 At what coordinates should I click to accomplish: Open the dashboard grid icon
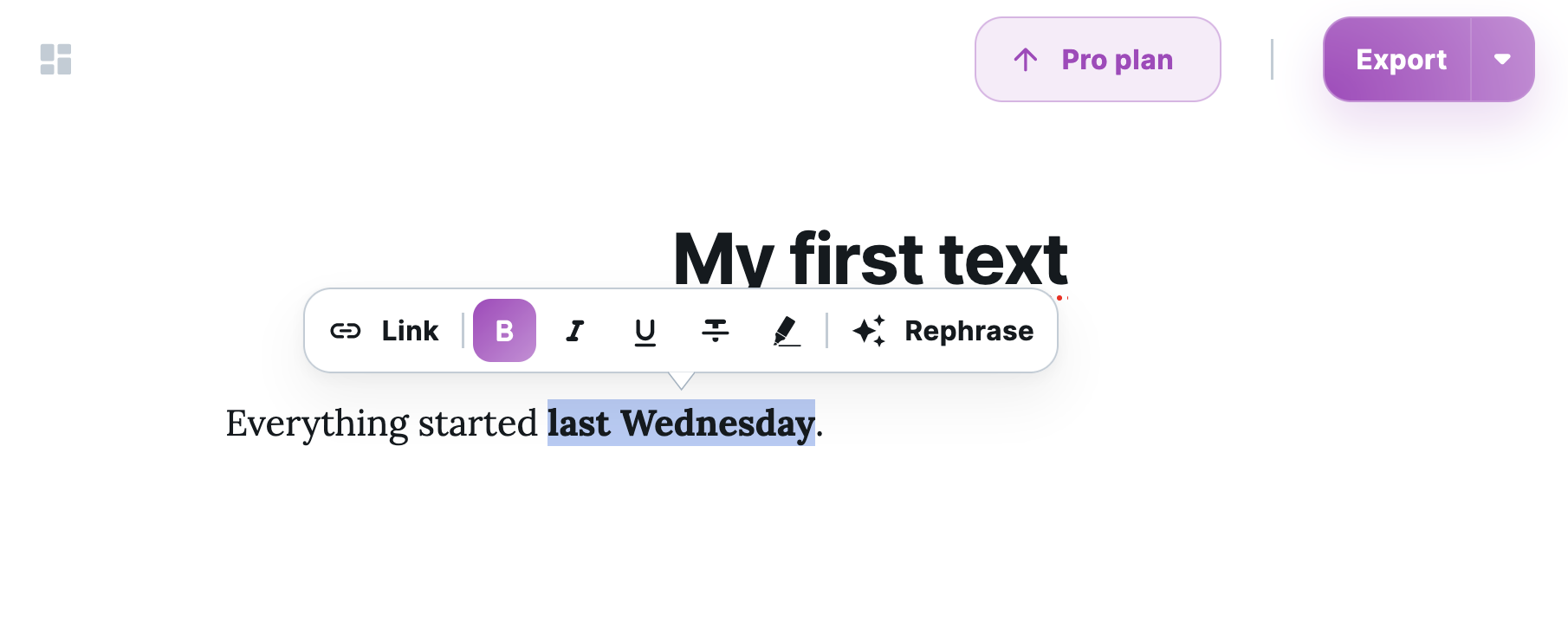click(x=55, y=59)
